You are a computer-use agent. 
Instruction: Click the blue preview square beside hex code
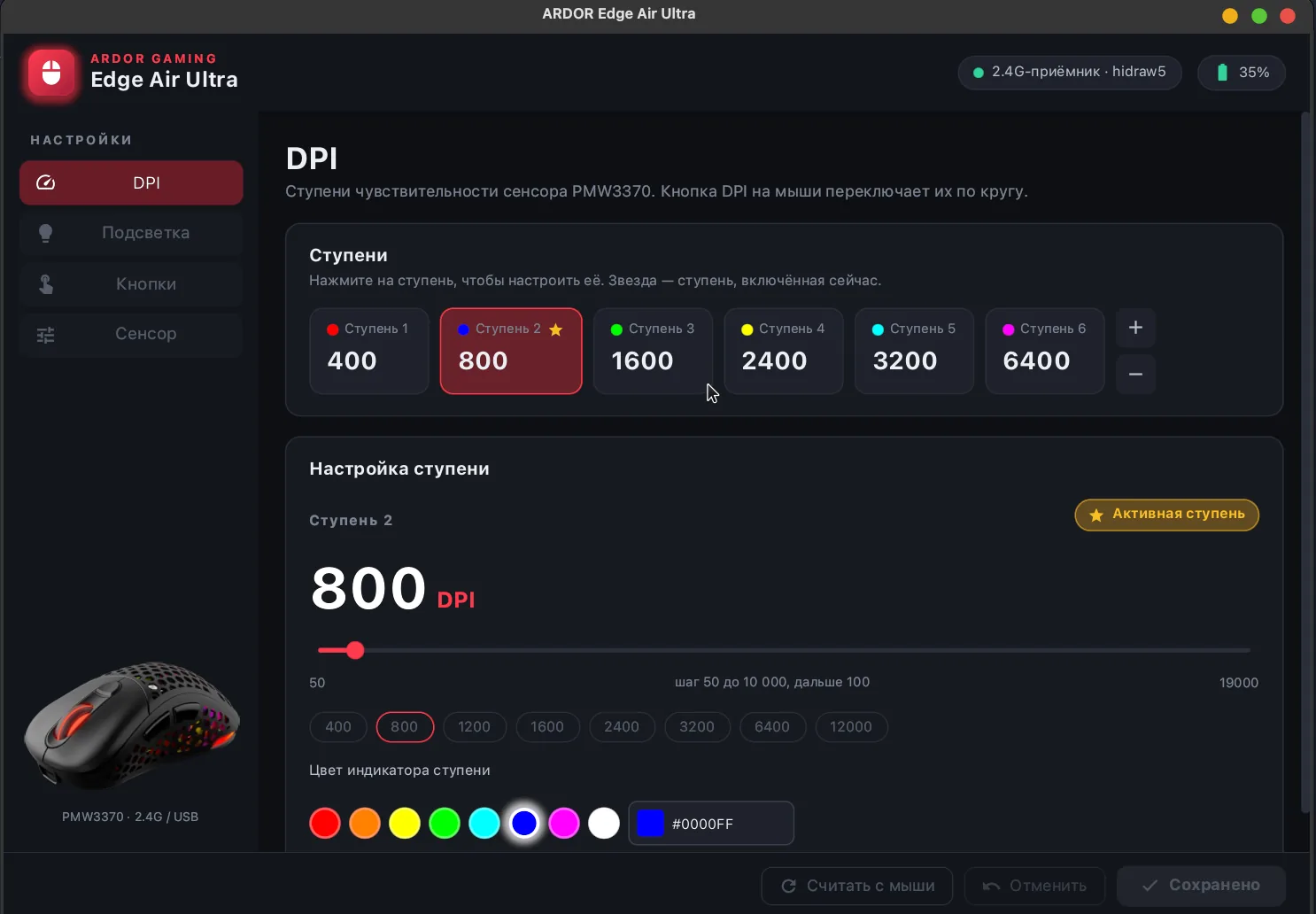click(651, 824)
